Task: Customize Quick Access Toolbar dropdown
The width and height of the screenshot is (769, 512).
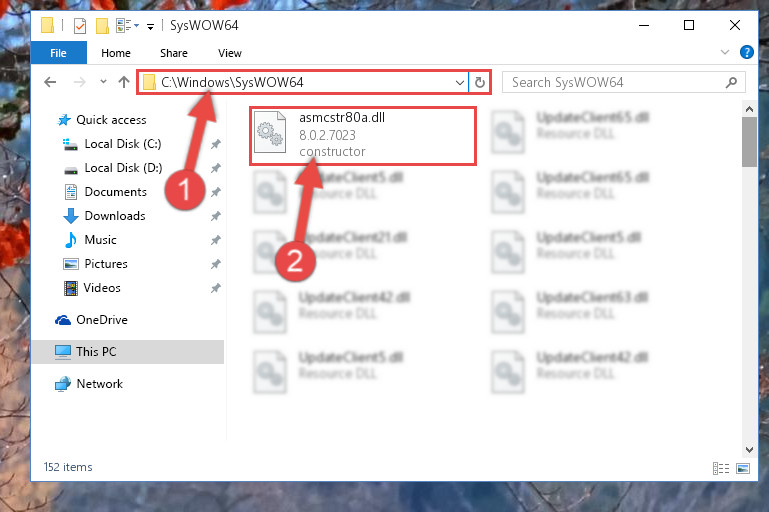Action: pos(151,26)
